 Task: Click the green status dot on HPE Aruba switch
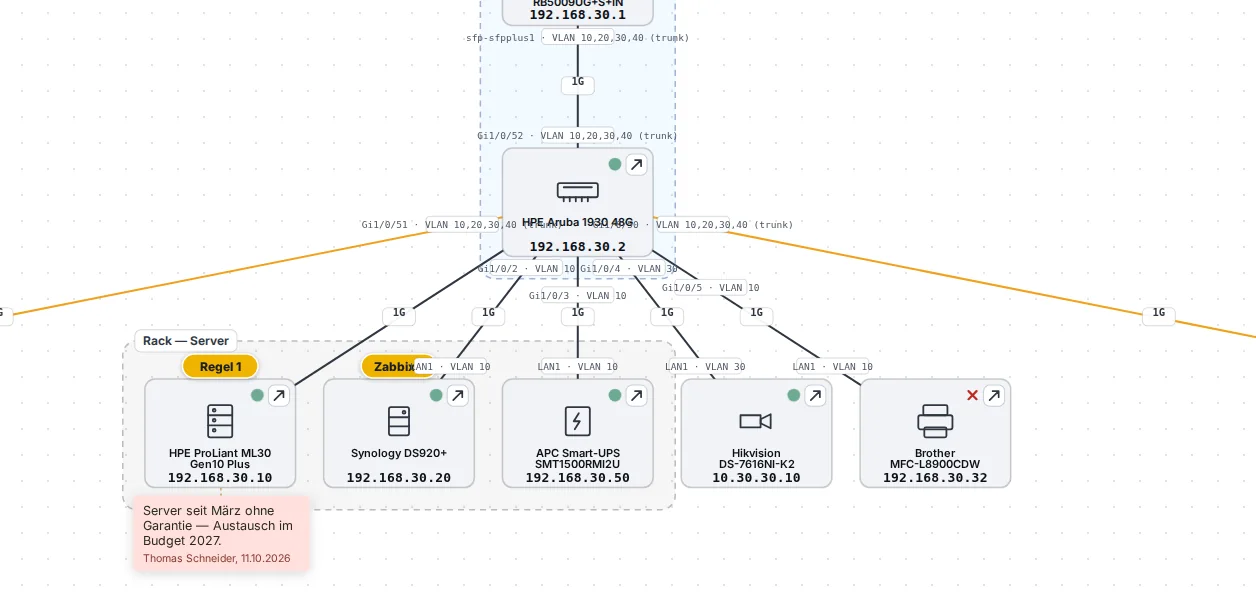click(615, 164)
